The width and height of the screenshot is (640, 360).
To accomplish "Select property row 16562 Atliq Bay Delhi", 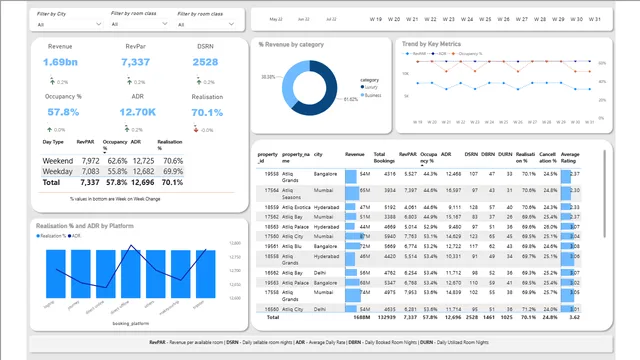I will click(419, 273).
